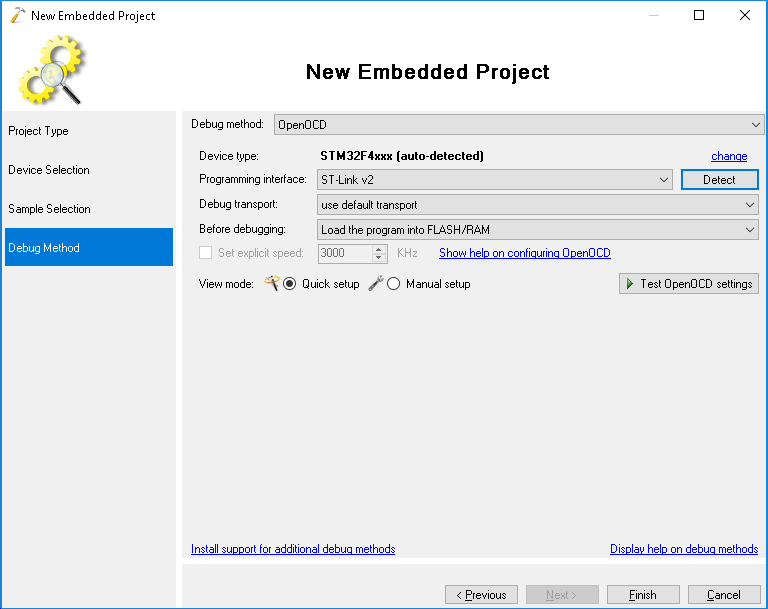
Task: Click the explicit speed 3000 input field
Action: point(345,253)
